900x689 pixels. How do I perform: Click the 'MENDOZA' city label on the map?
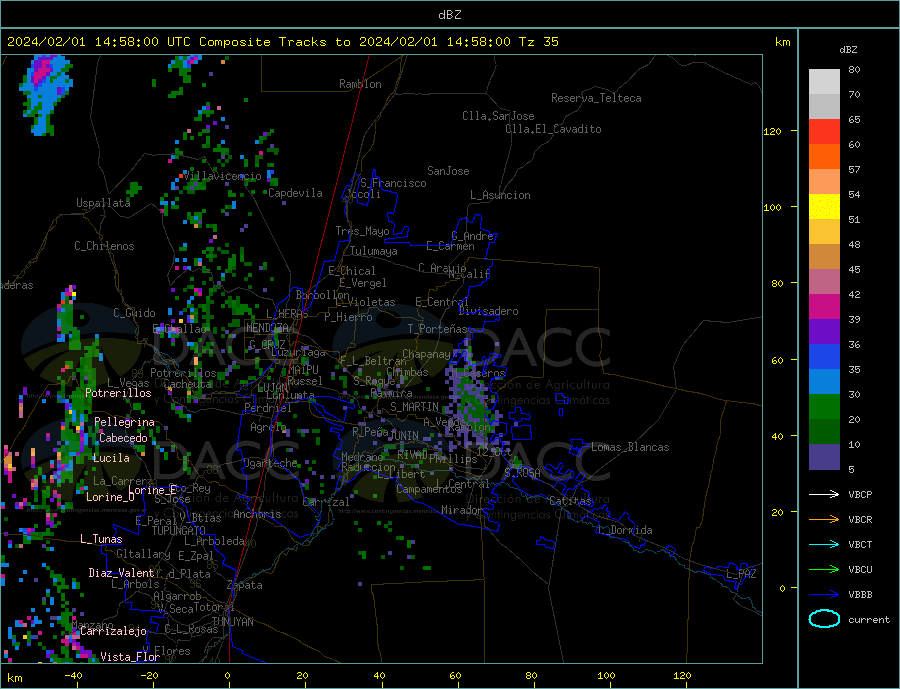[x=267, y=328]
